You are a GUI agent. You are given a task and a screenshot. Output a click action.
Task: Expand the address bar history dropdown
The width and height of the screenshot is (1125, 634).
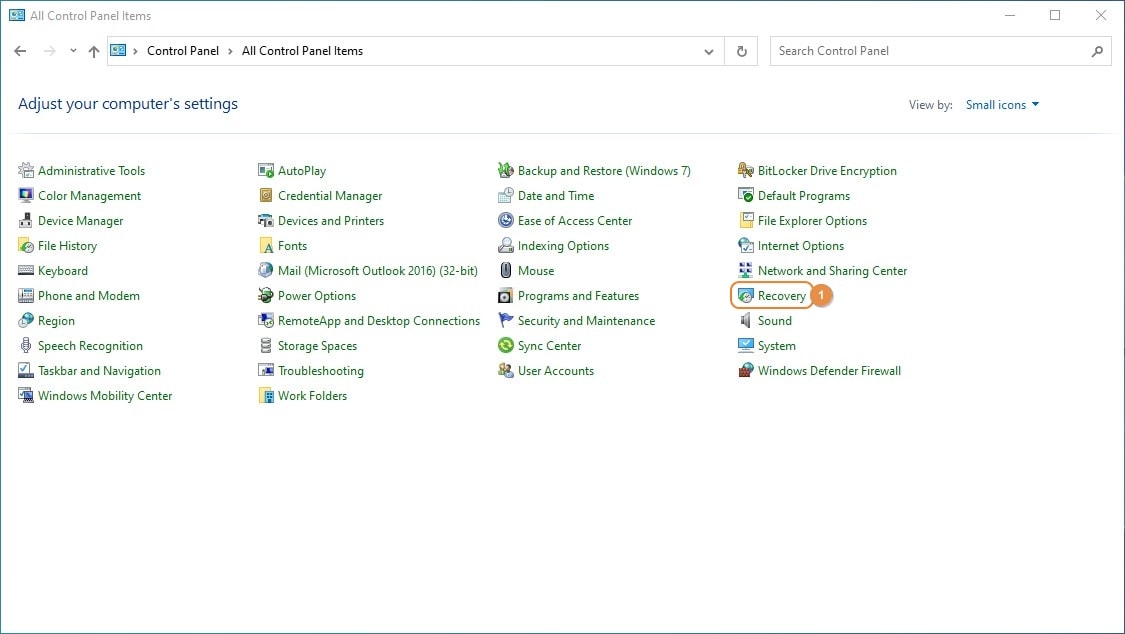click(x=709, y=52)
